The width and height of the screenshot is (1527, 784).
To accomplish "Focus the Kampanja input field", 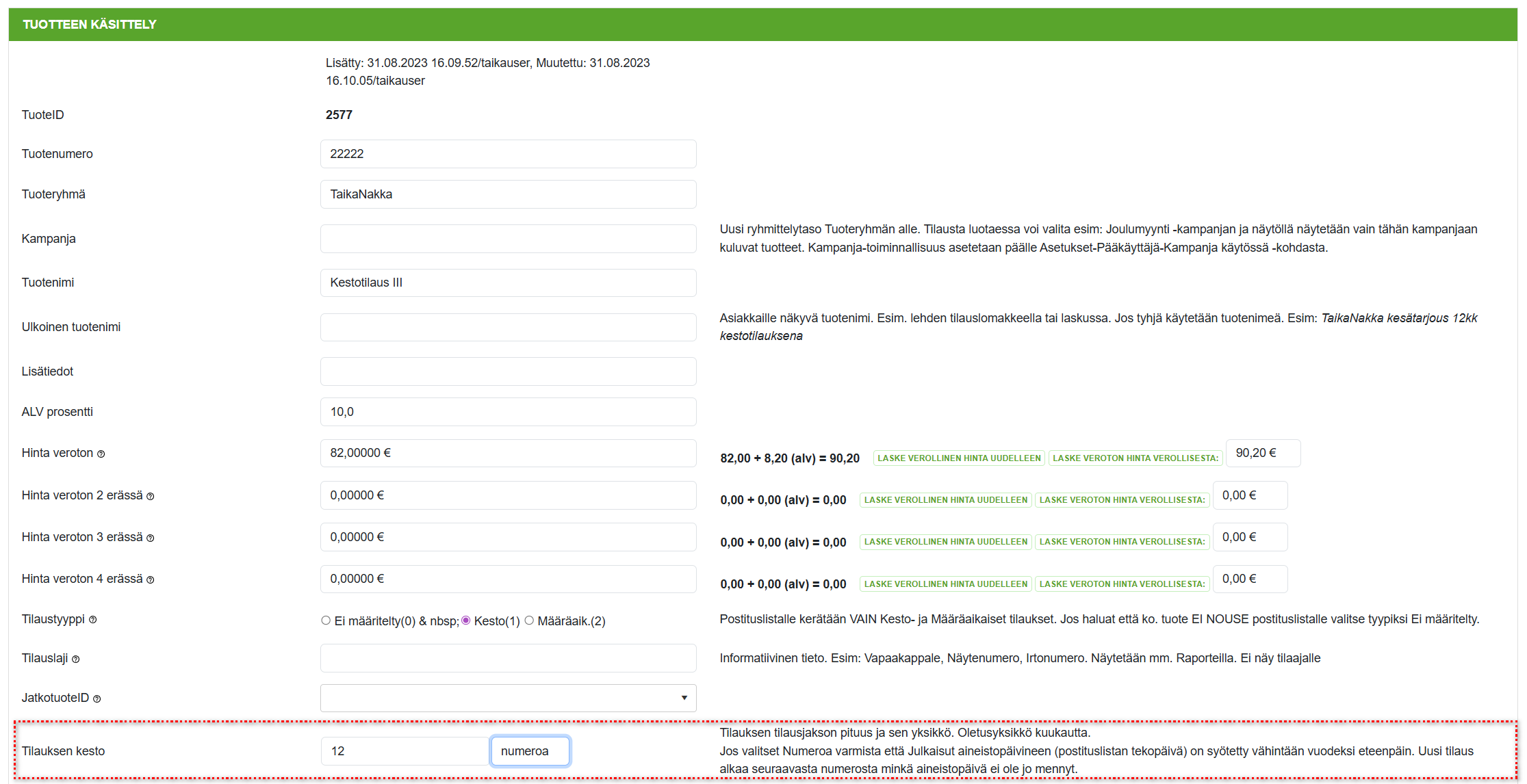I will pos(508,239).
